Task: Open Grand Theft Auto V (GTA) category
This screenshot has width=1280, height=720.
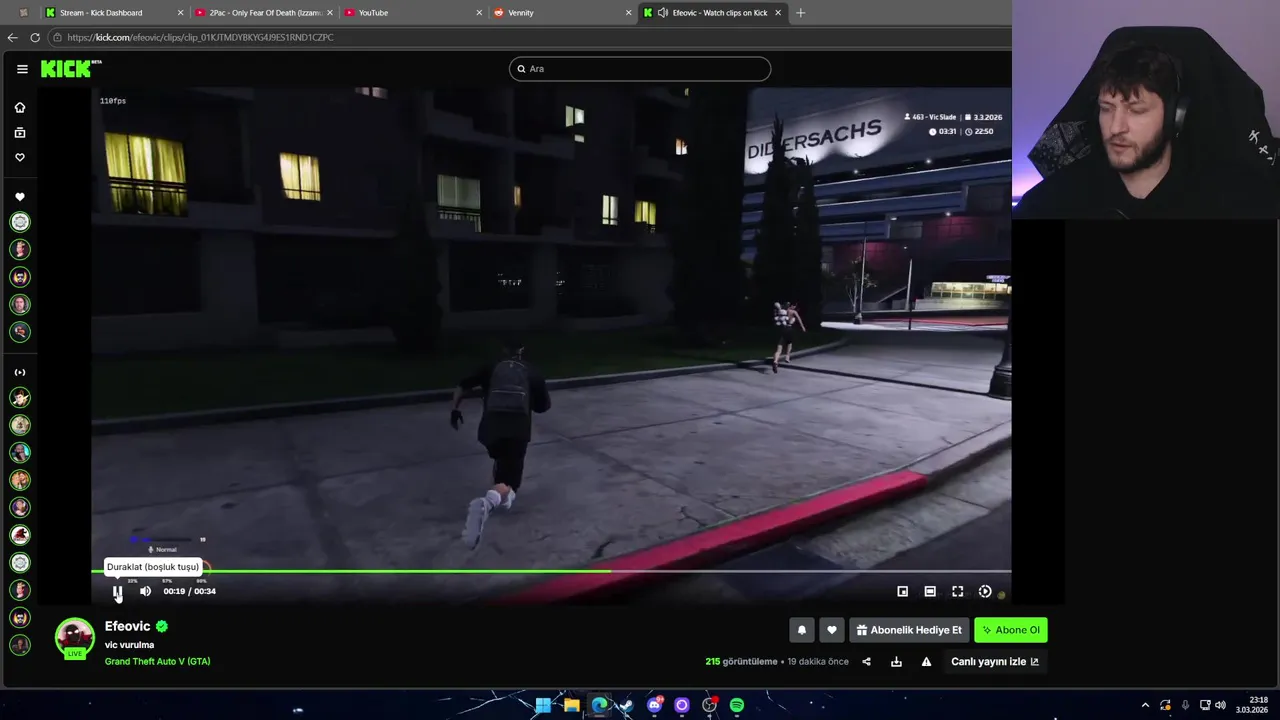Action: (x=157, y=661)
